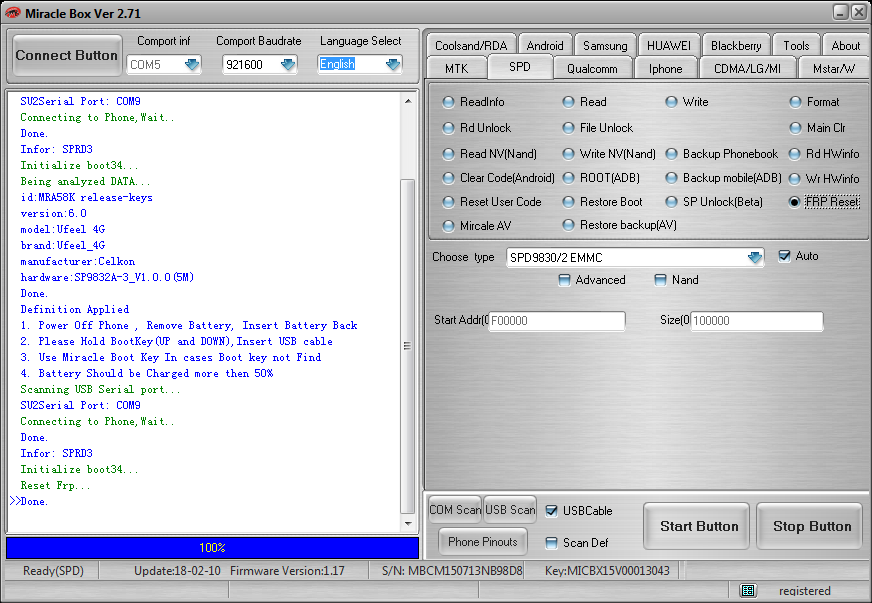Switch to the Coolsand/RDA tab
872x603 pixels.
(x=471, y=45)
